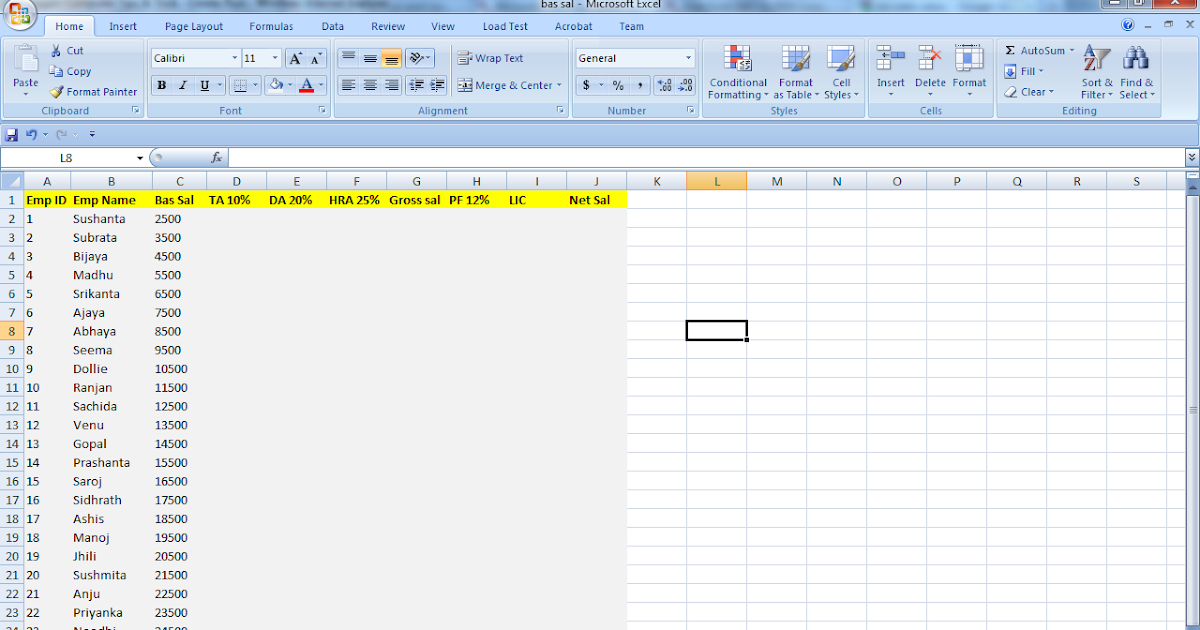Apply bold formatting from Font group

(161, 84)
